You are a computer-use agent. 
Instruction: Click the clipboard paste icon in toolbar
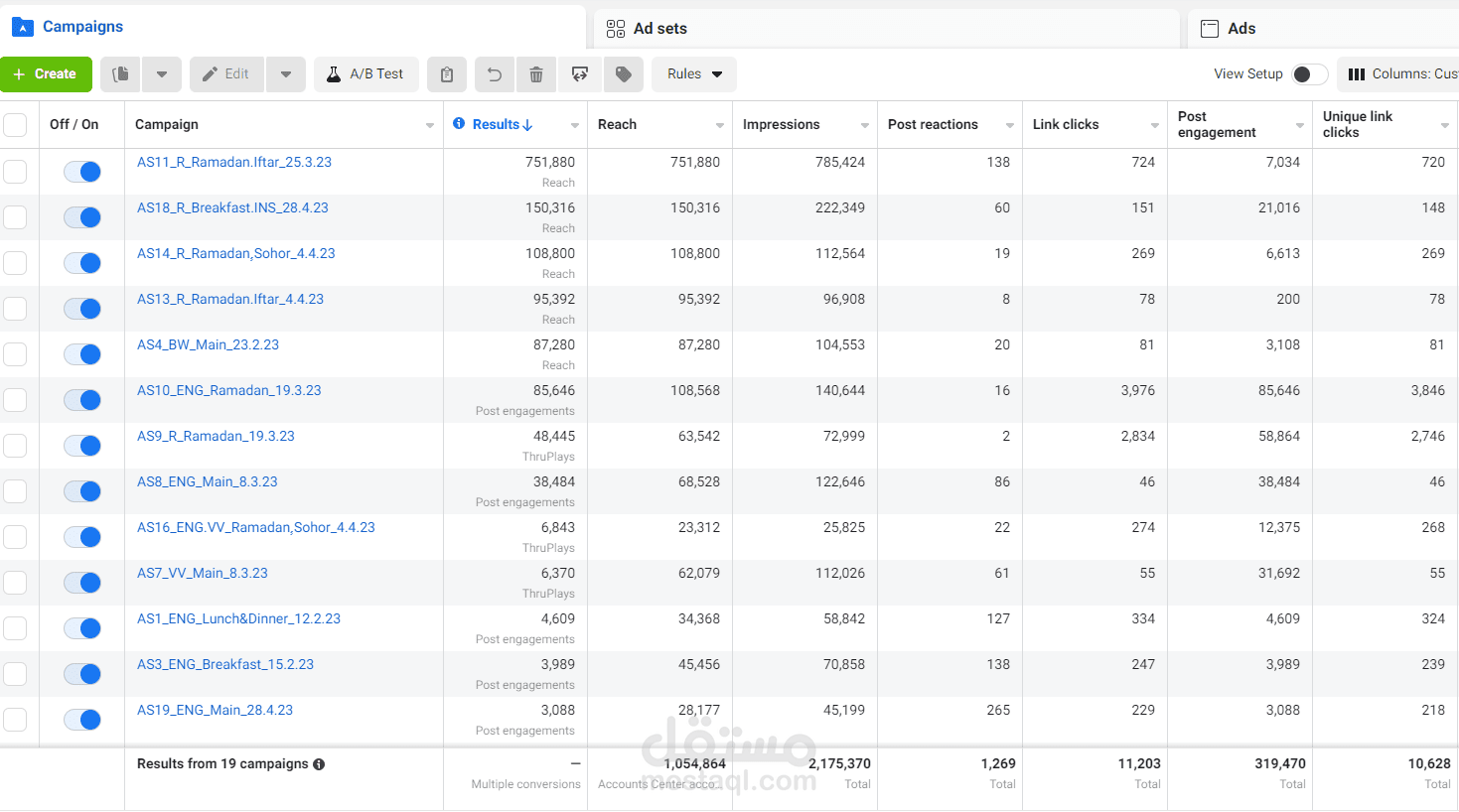click(447, 74)
